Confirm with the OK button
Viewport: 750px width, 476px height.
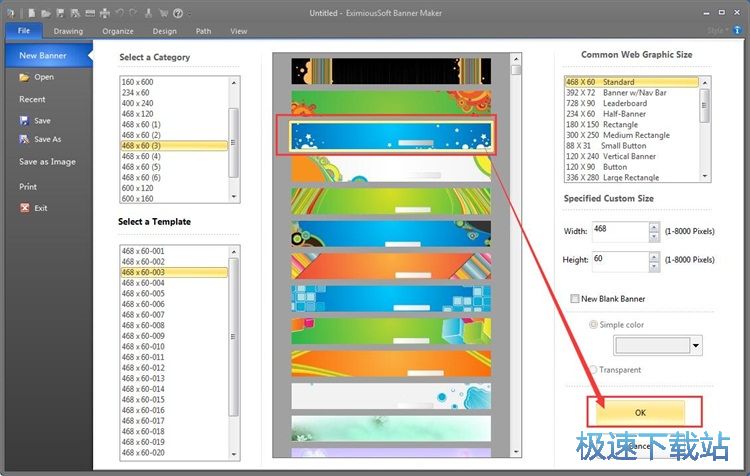[x=640, y=412]
